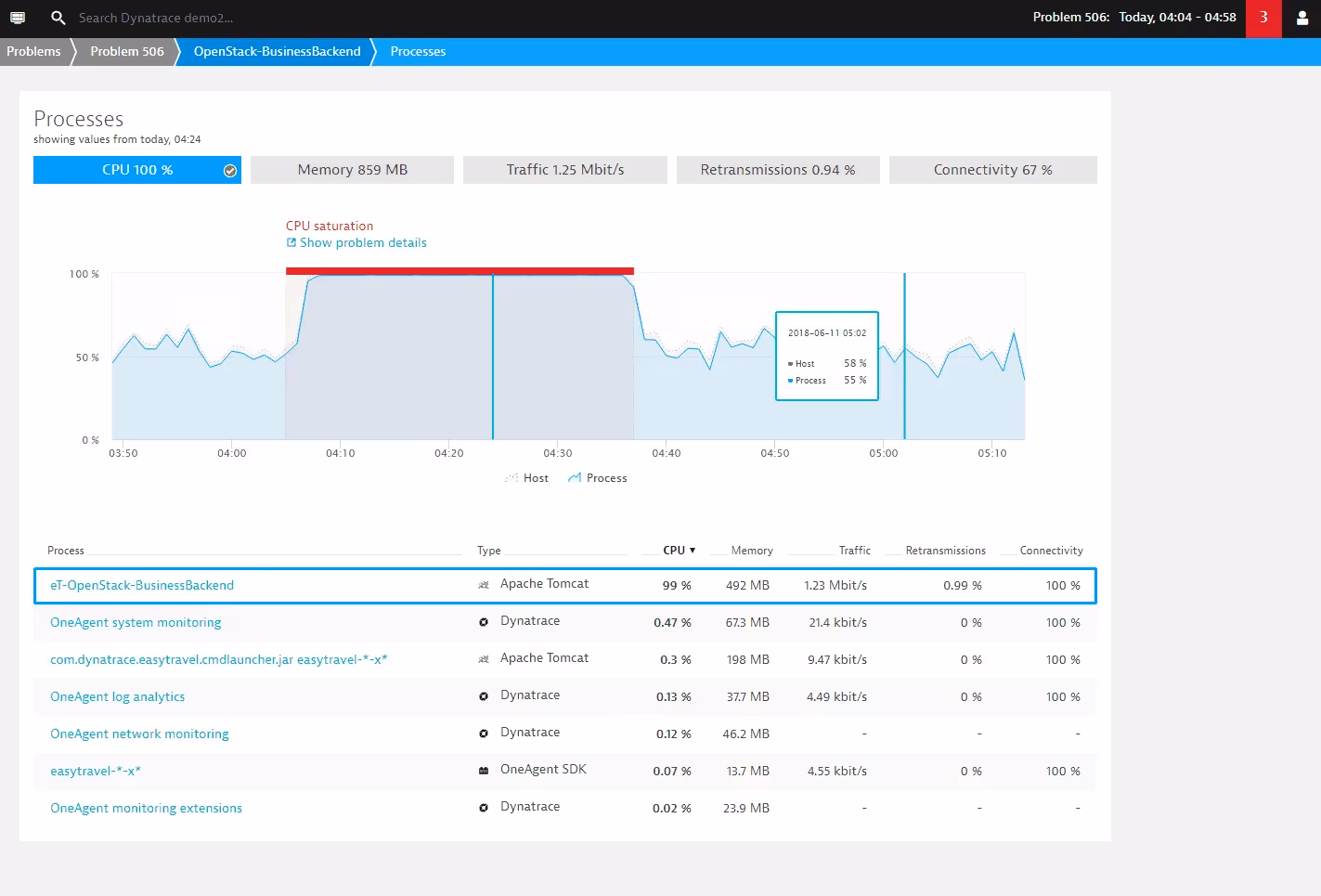Viewport: 1321px width, 896px height.
Task: Click CPU saturation label above chart
Action: 330,226
